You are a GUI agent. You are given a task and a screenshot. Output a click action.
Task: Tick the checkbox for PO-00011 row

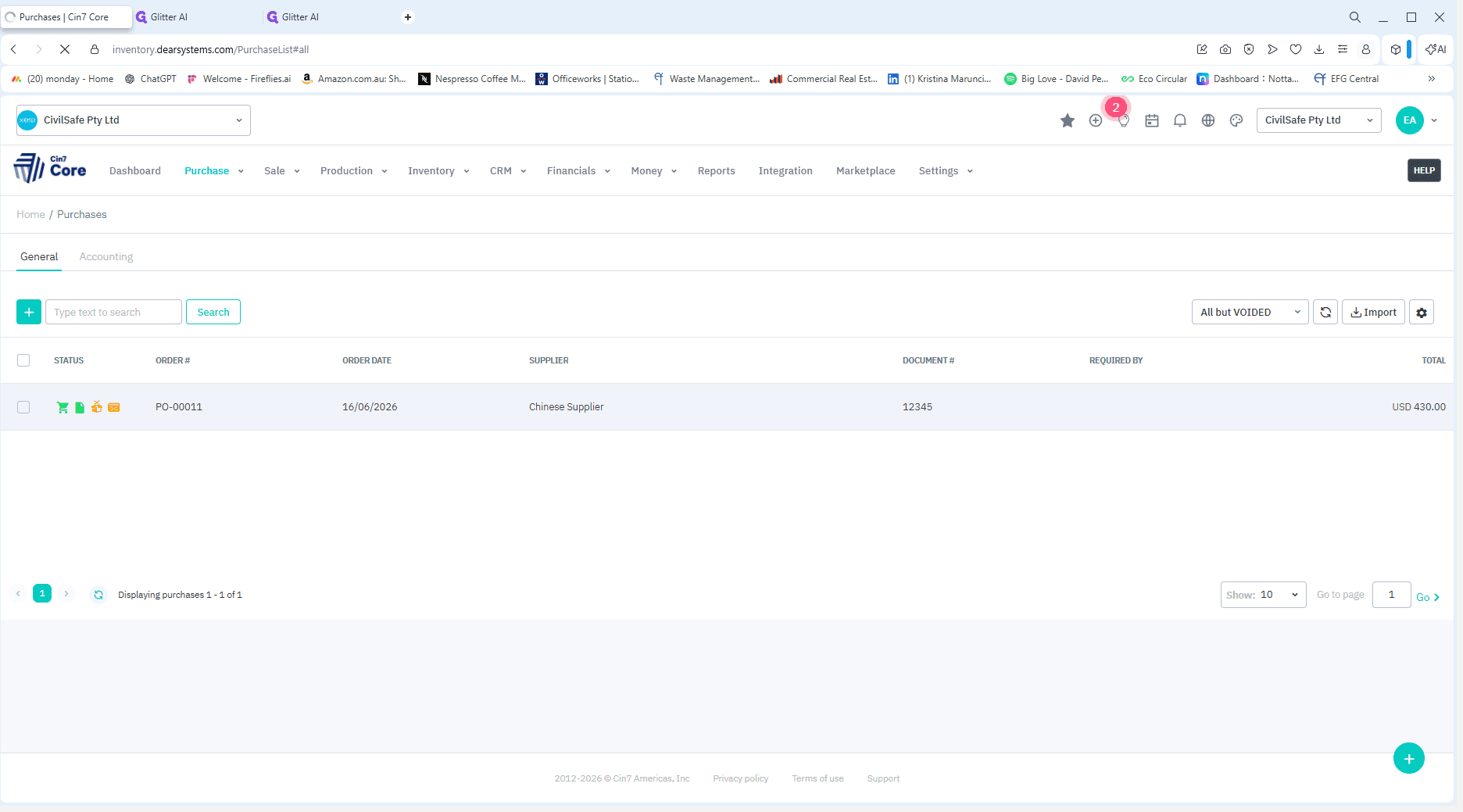pos(23,407)
